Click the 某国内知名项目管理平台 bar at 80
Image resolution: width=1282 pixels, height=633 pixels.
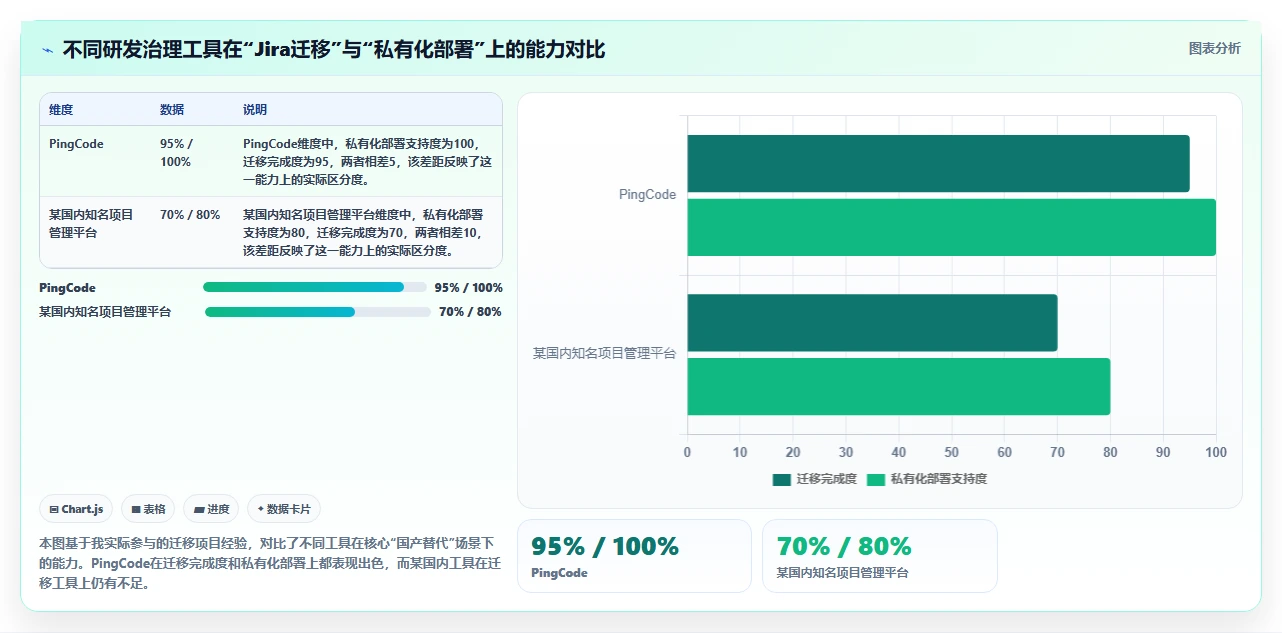898,386
